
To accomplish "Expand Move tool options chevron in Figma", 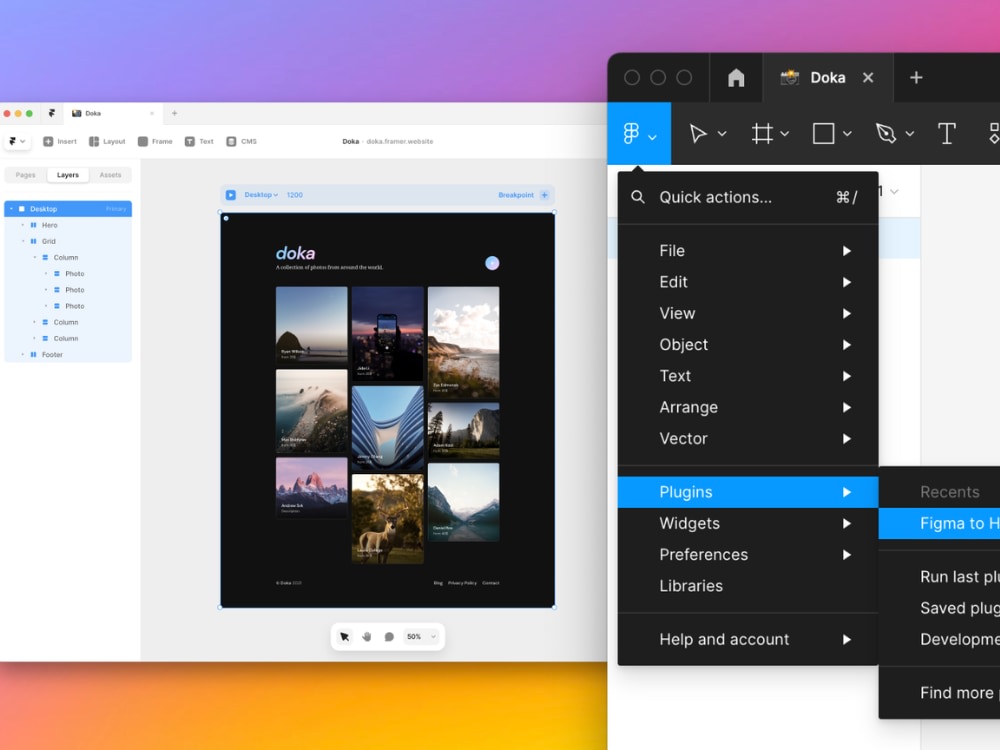I will click(x=722, y=134).
